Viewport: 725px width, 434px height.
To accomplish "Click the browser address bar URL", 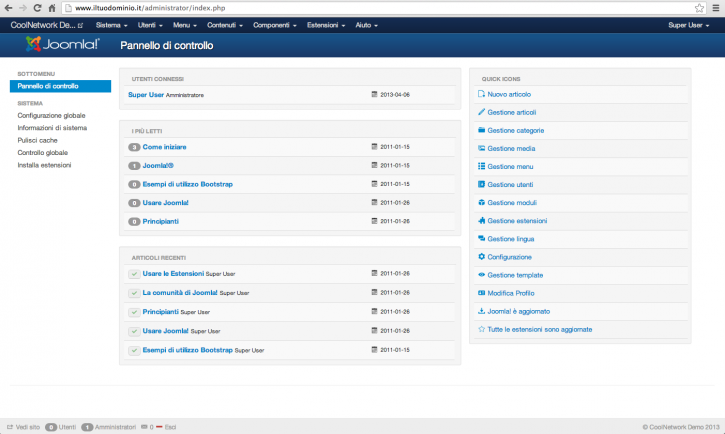I will [150, 8].
